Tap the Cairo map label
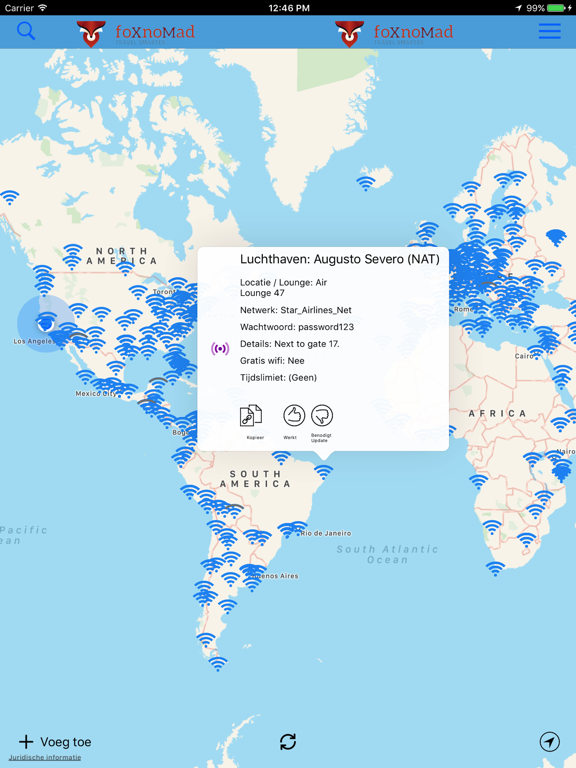The image size is (576, 768). [x=524, y=356]
